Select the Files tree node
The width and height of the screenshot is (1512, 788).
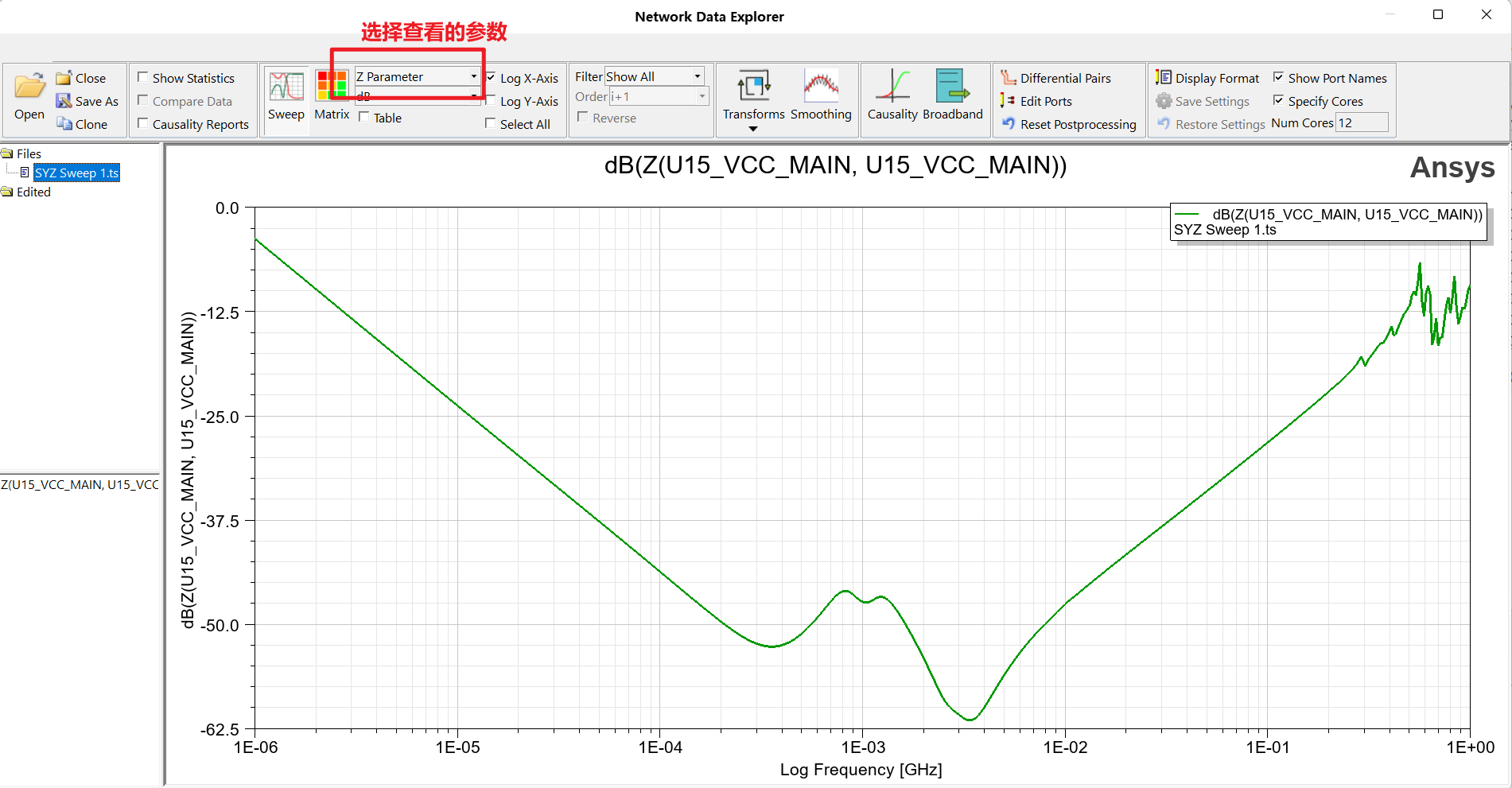pos(29,153)
